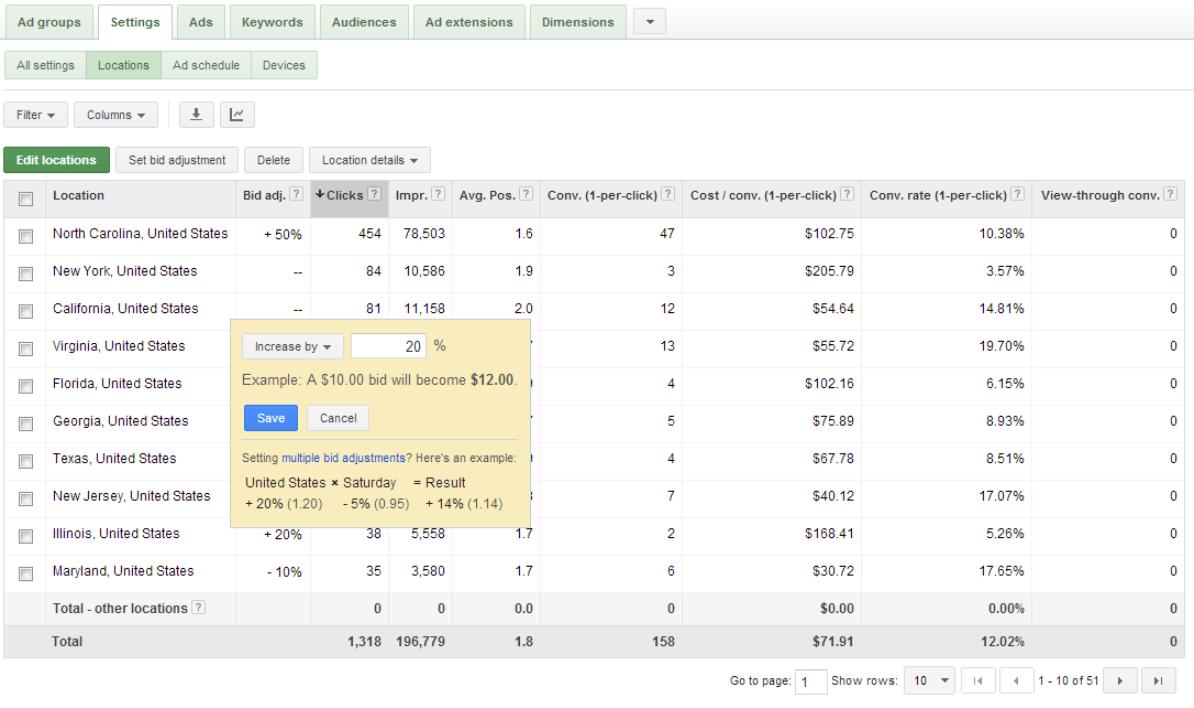Open help icon beside Avg. Pos. header

point(525,193)
